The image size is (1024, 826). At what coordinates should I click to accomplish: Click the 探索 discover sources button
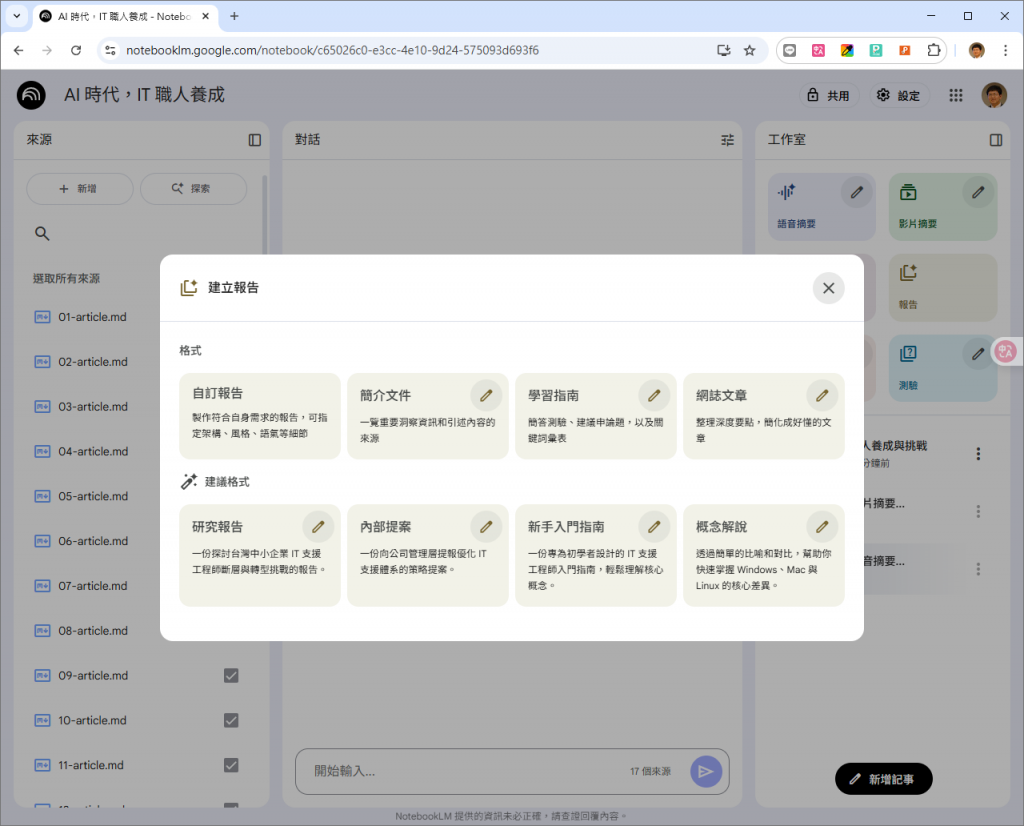point(193,189)
